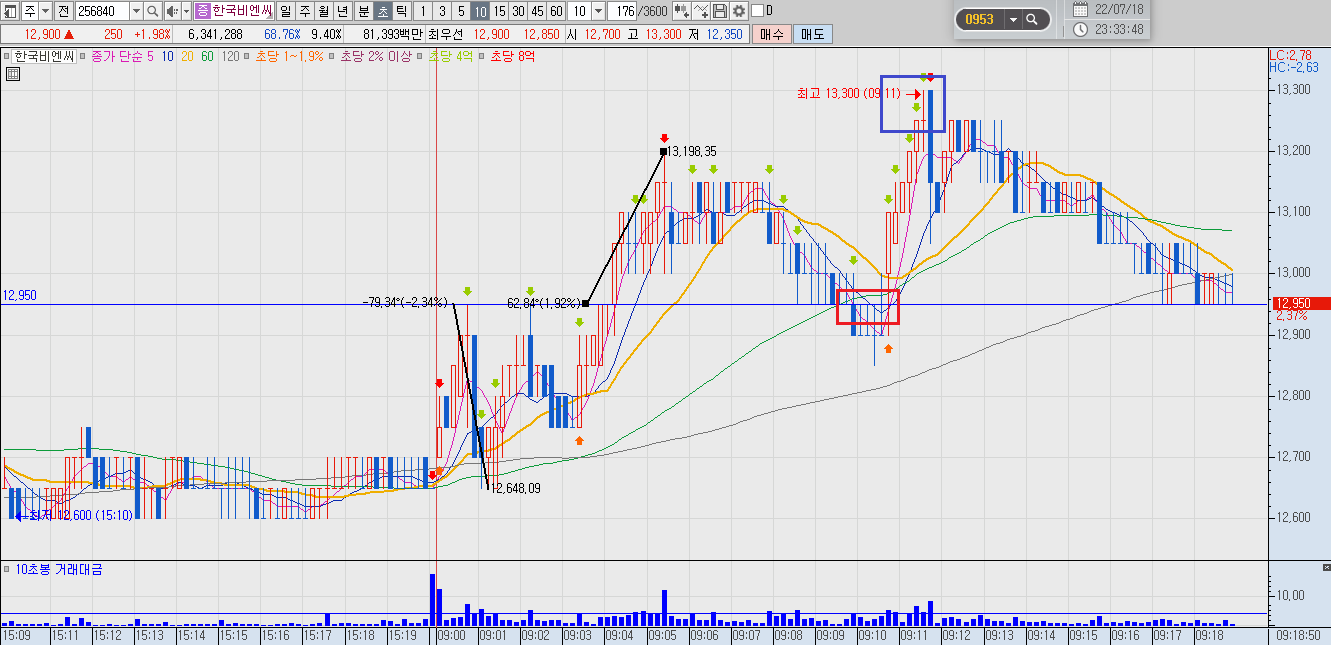Expand the 0953 screen number dropdown
This screenshot has height=645, width=1331.
[x=1012, y=19]
